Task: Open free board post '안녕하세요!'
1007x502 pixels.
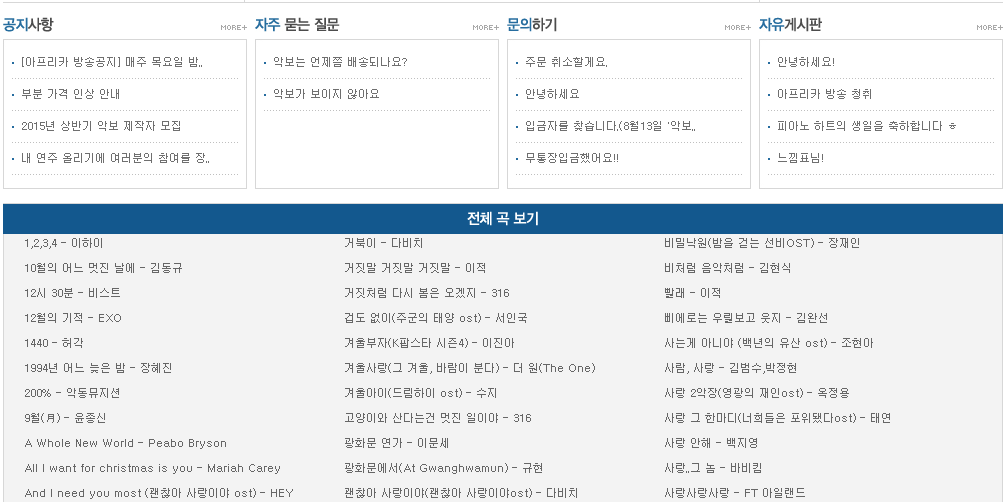Action: click(806, 62)
